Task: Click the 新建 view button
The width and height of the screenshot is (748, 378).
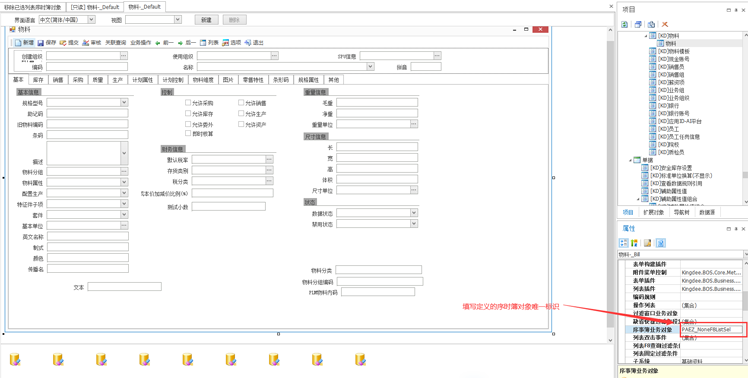Action: [206, 20]
